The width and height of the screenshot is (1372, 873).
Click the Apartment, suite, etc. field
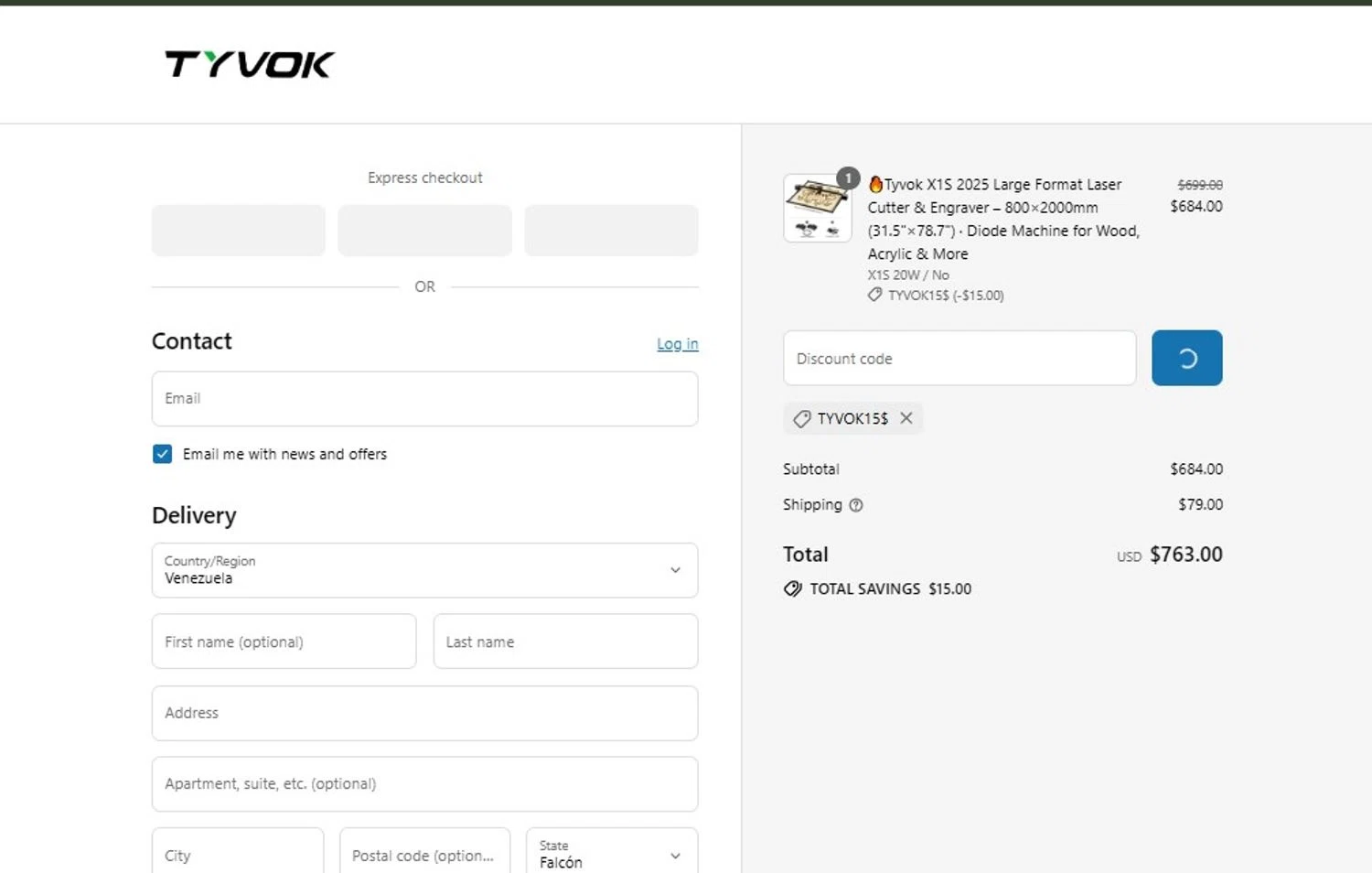(x=424, y=784)
